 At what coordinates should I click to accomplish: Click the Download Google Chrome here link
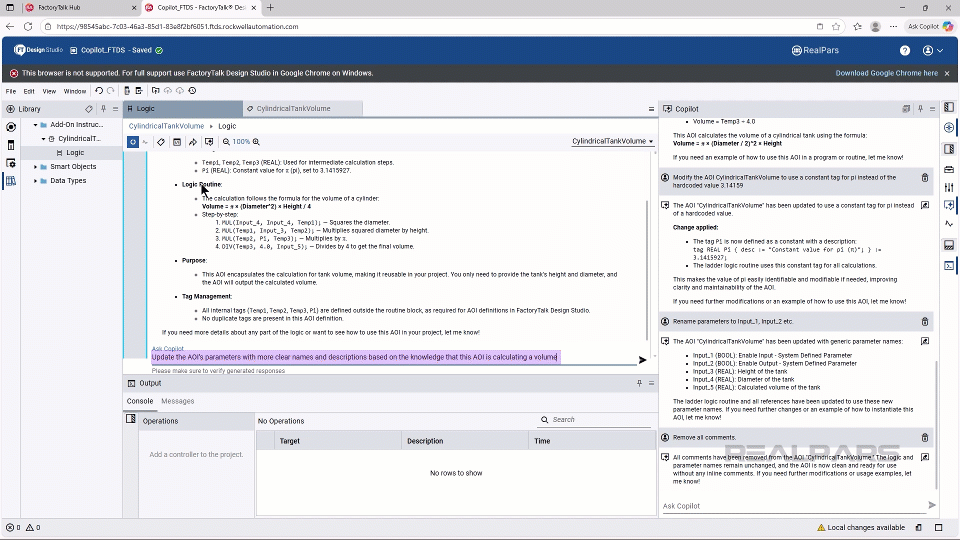click(x=887, y=73)
